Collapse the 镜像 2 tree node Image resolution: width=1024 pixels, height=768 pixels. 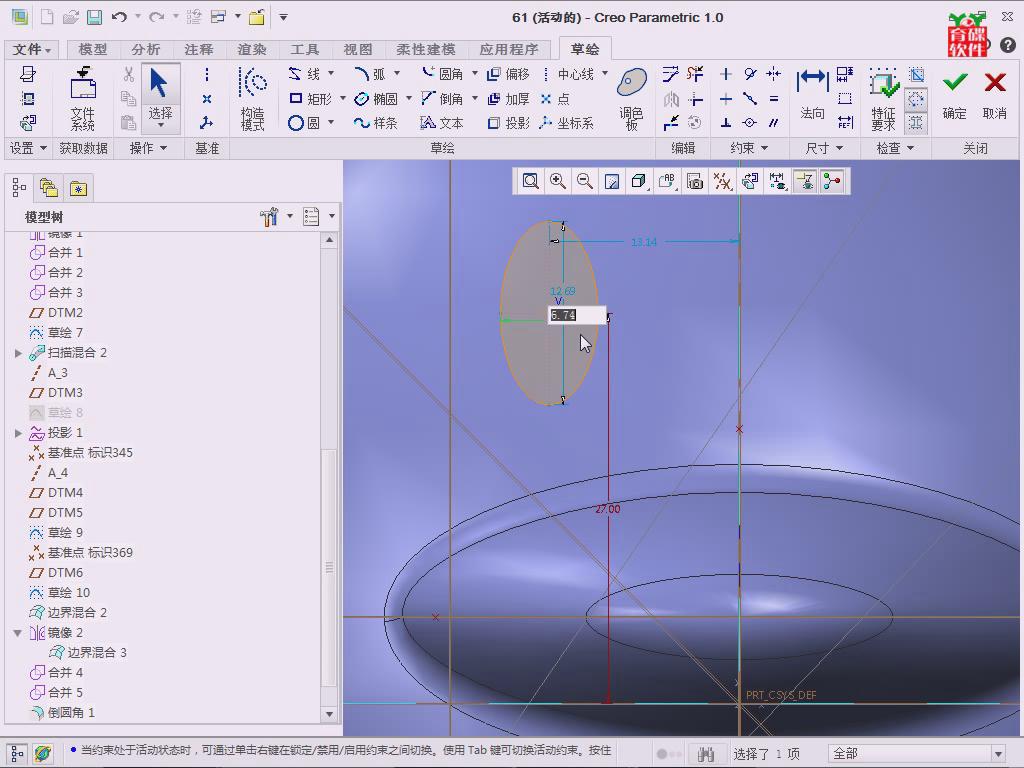18,633
